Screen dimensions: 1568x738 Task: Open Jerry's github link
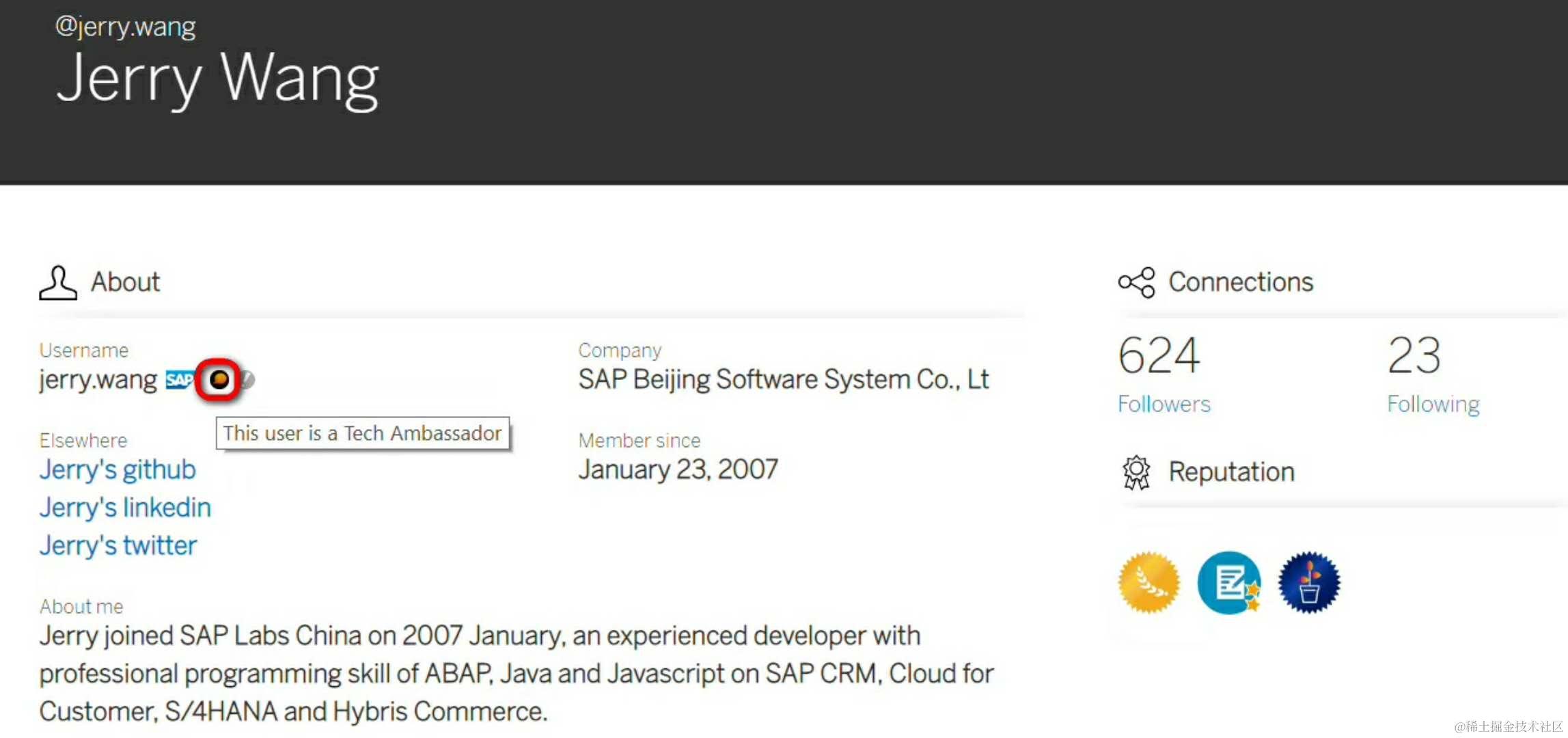click(118, 469)
